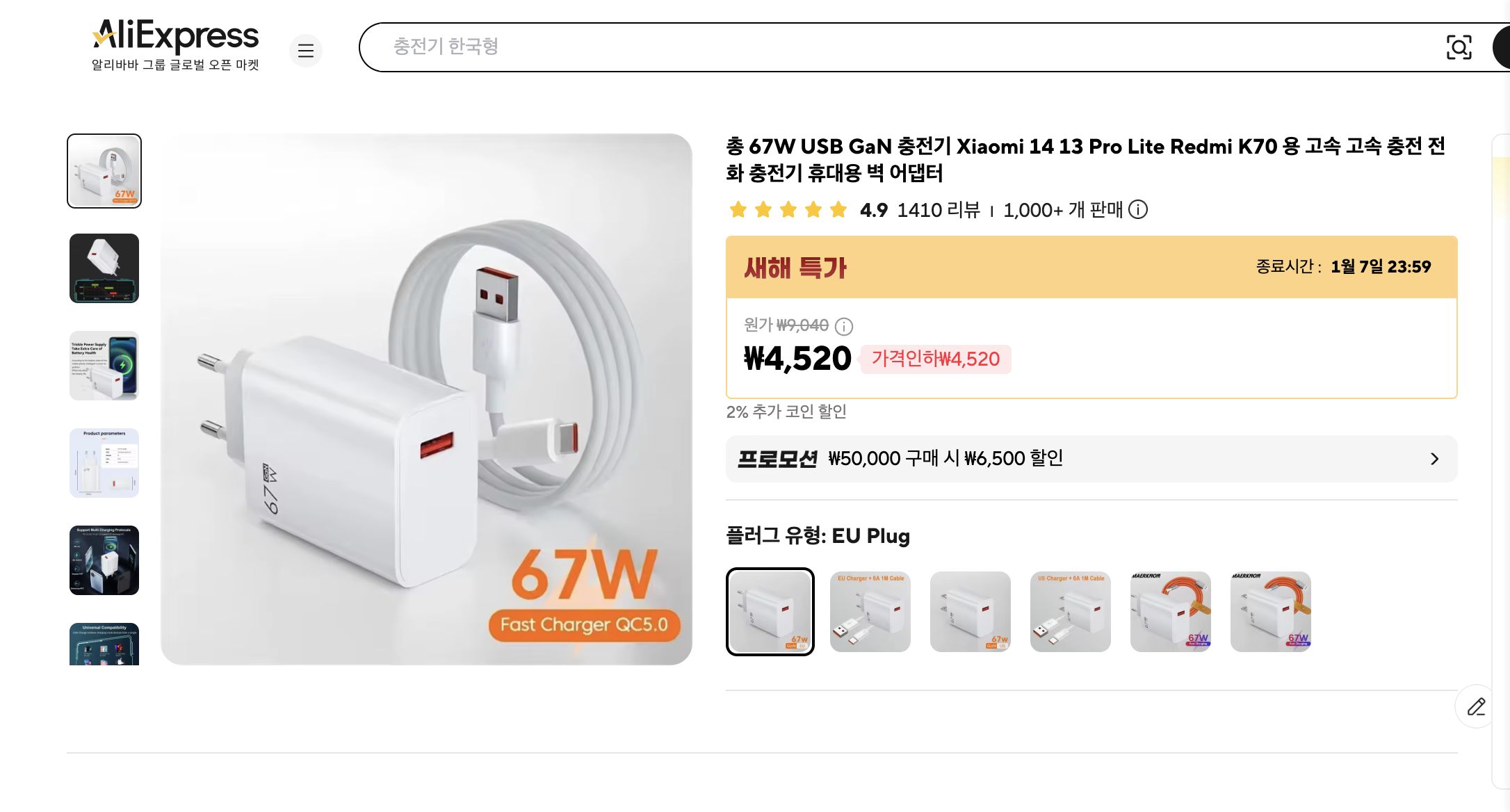Click the camera image search icon
This screenshot has height=812, width=1510.
coord(1460,47)
